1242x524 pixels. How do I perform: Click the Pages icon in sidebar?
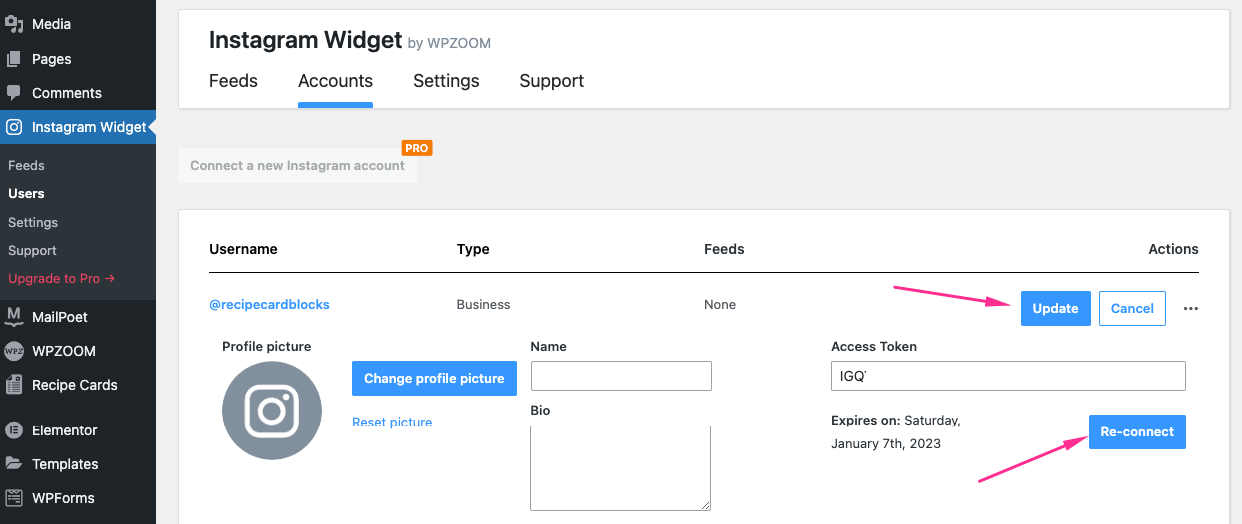pos(14,59)
